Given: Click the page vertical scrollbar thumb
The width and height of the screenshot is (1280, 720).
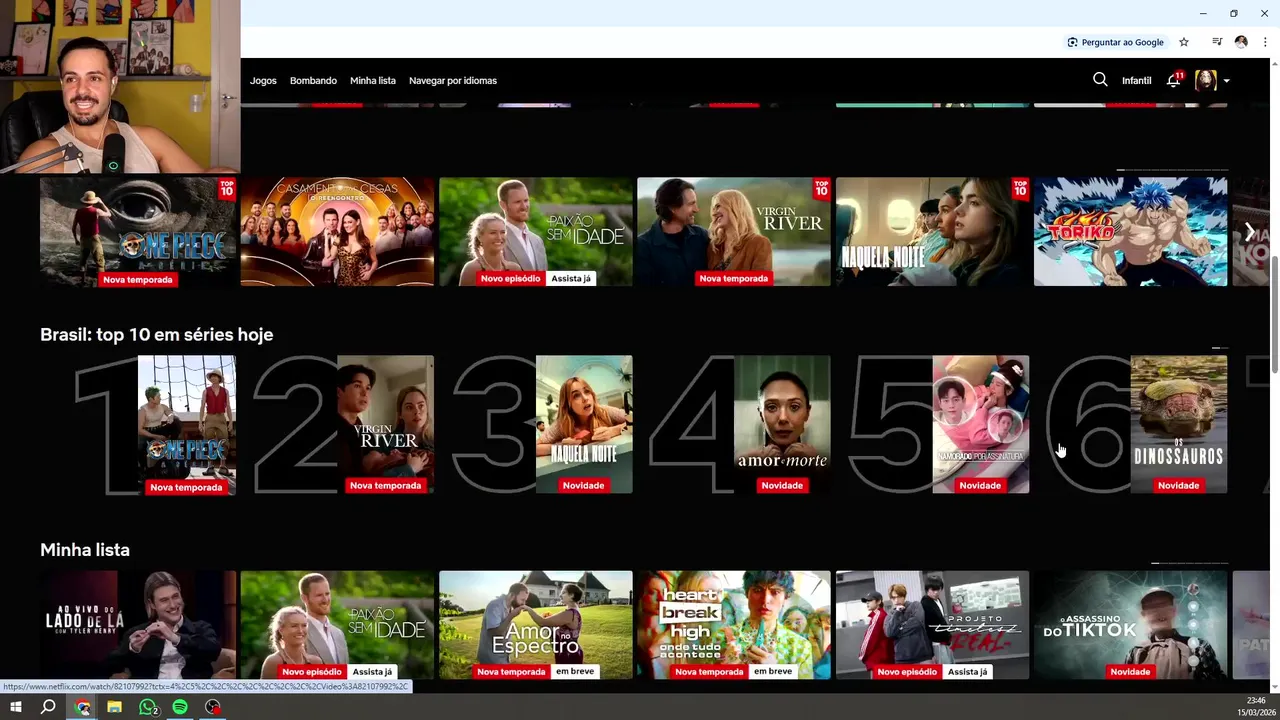Looking at the screenshot, I should [1273, 315].
